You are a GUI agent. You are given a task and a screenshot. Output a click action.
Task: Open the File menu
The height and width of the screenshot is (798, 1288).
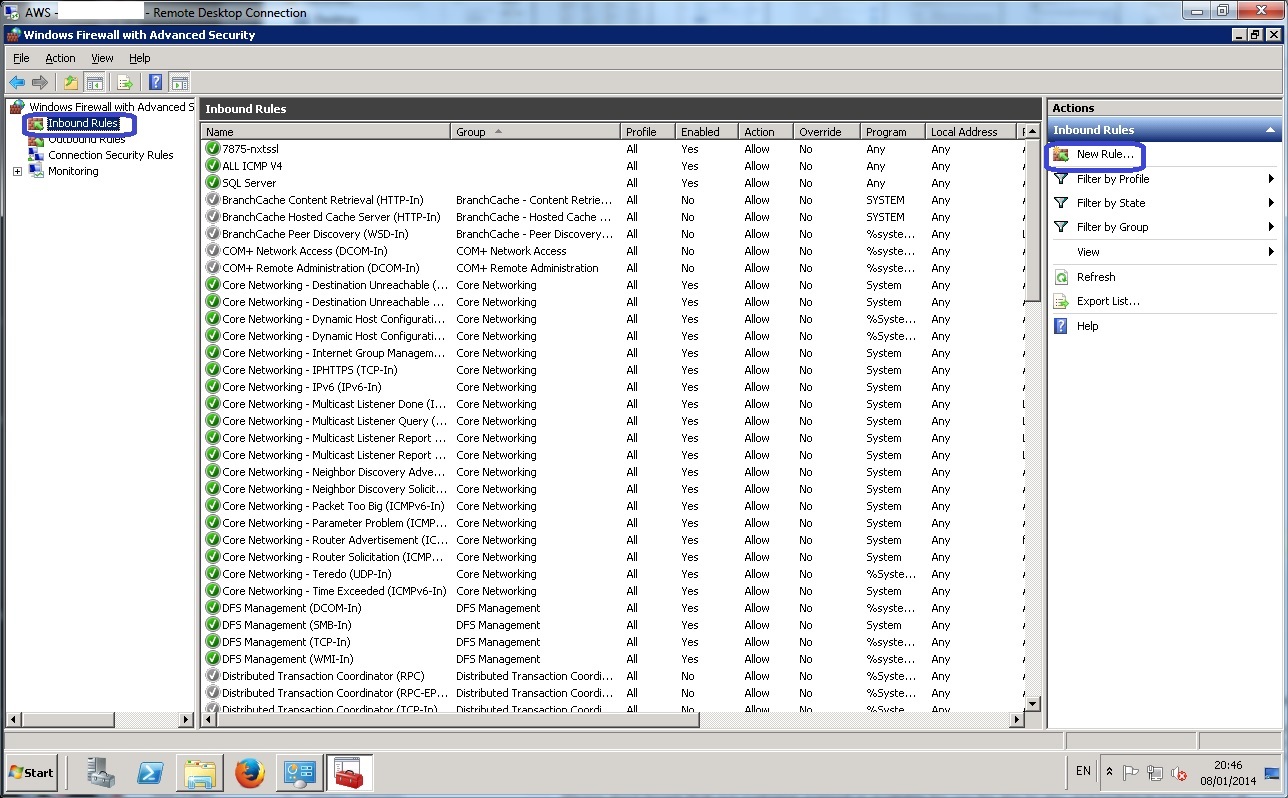(21, 58)
